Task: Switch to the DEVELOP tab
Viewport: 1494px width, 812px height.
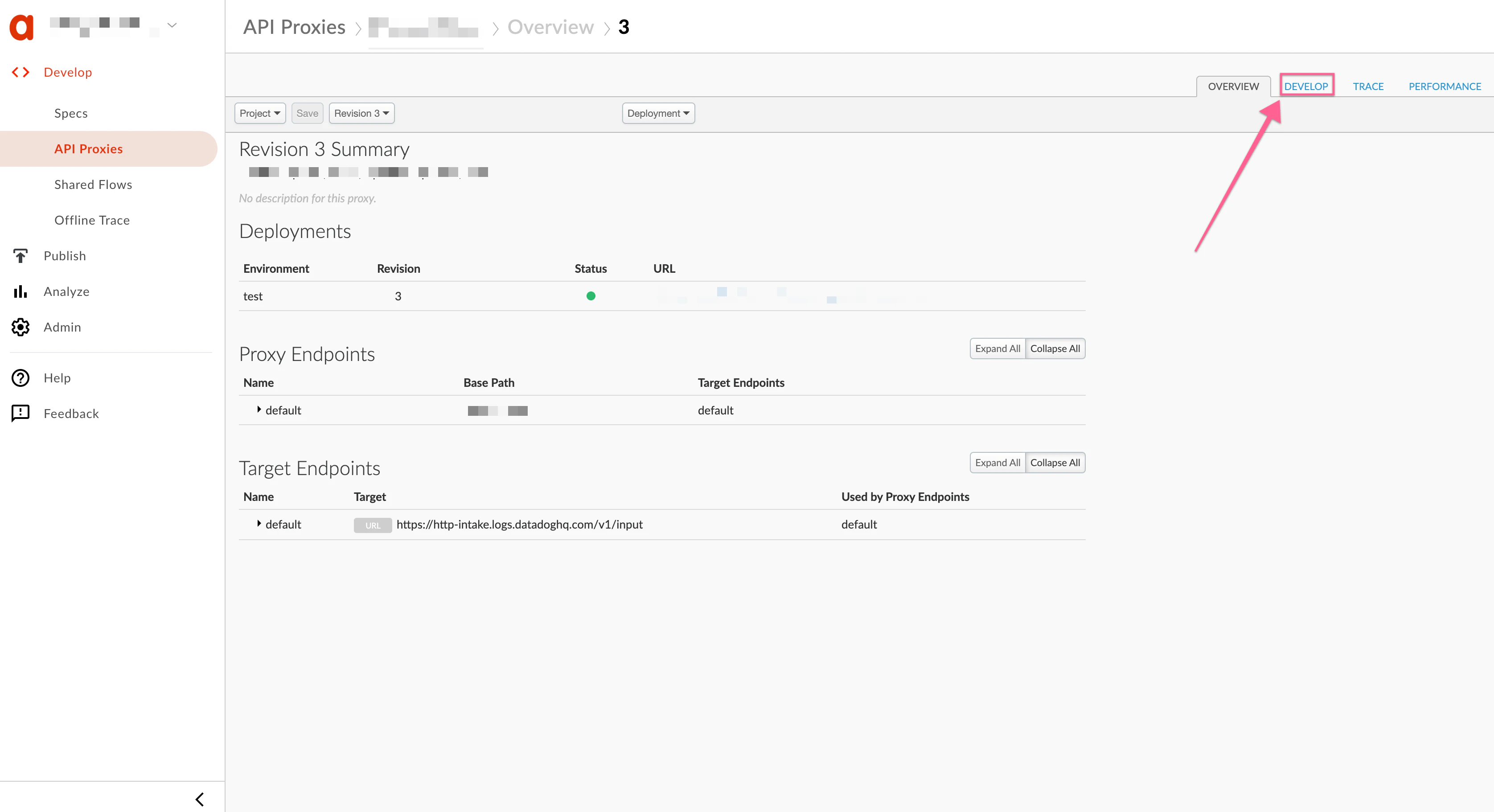Action: click(x=1306, y=86)
